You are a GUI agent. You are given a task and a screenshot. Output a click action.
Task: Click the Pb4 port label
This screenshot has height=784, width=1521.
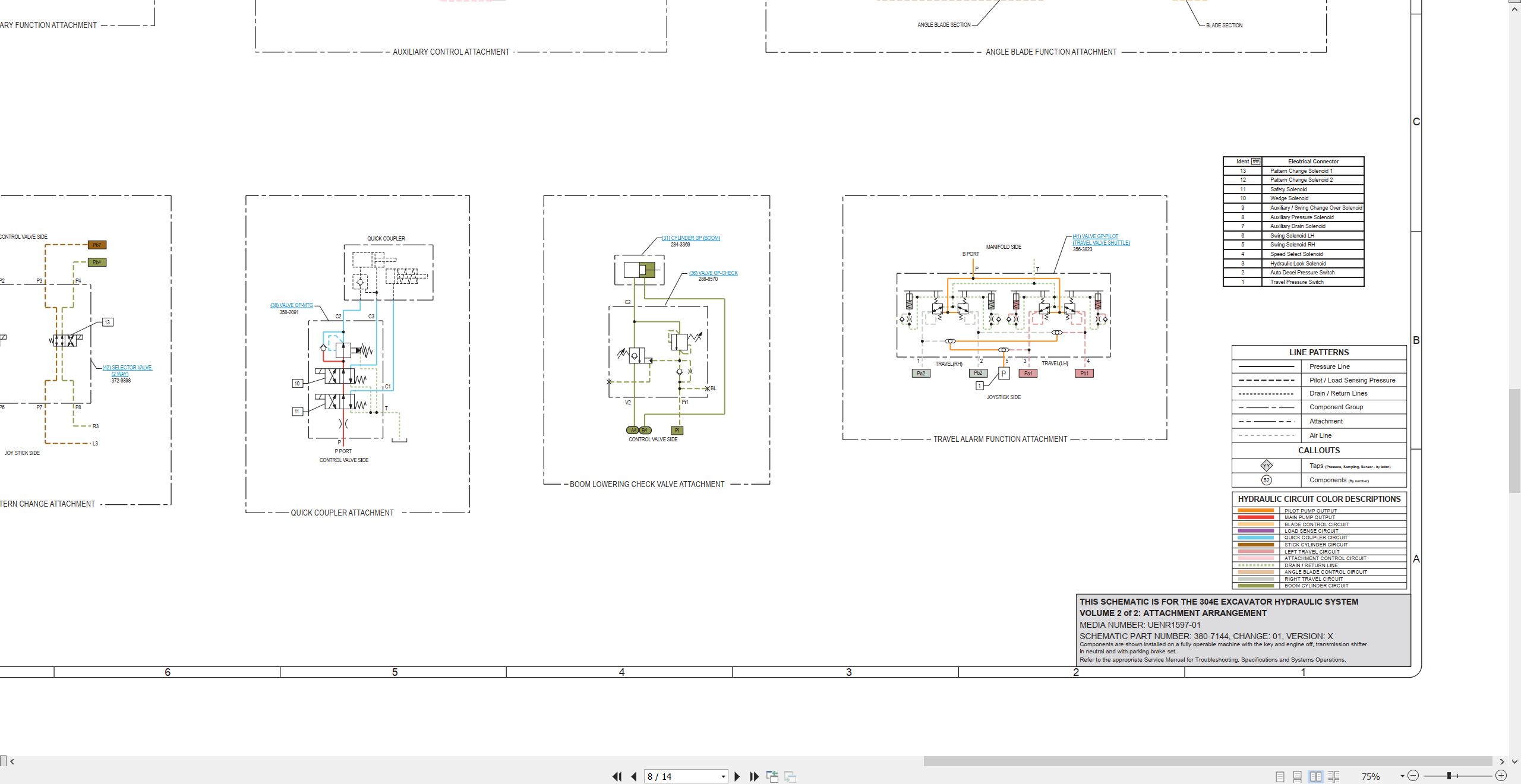pos(97,262)
